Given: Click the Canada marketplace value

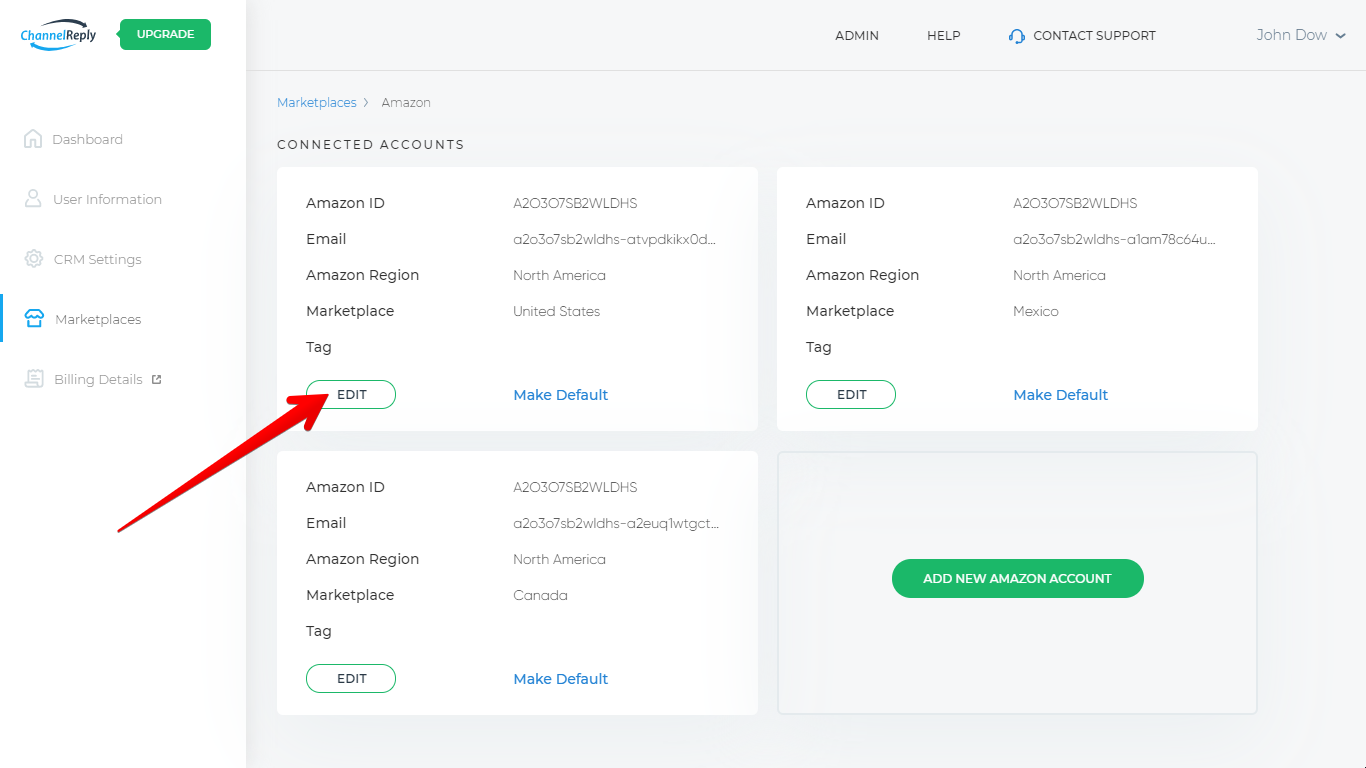Looking at the screenshot, I should tap(540, 595).
